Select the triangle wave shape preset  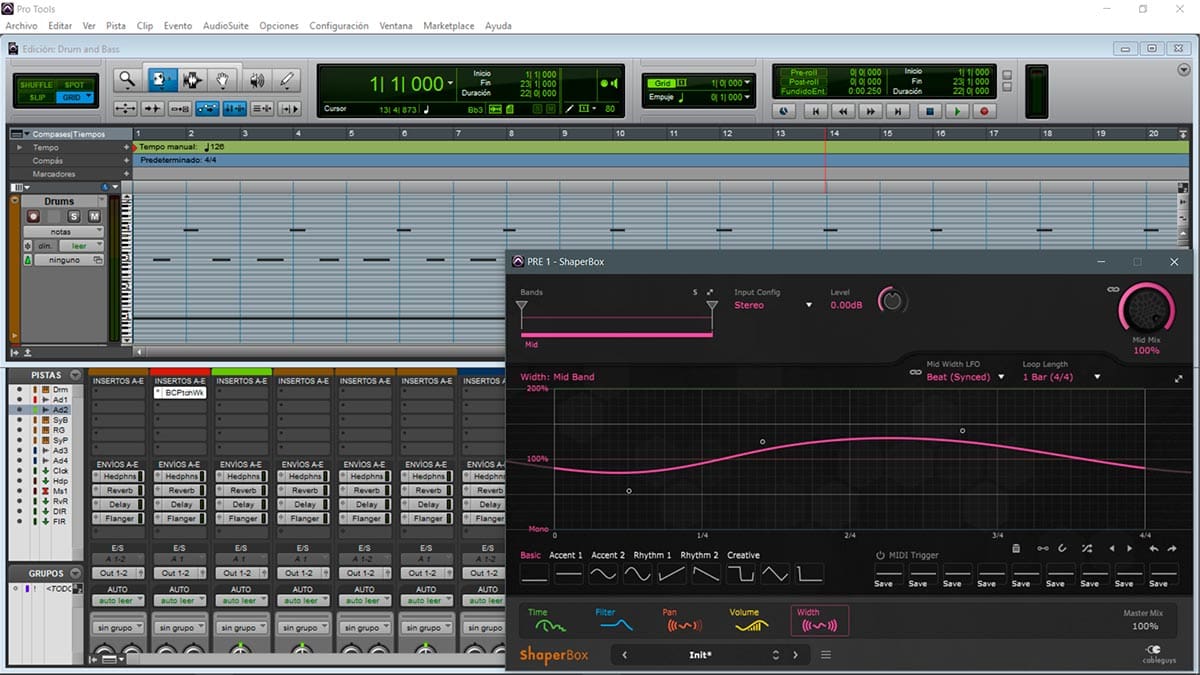tap(776, 574)
